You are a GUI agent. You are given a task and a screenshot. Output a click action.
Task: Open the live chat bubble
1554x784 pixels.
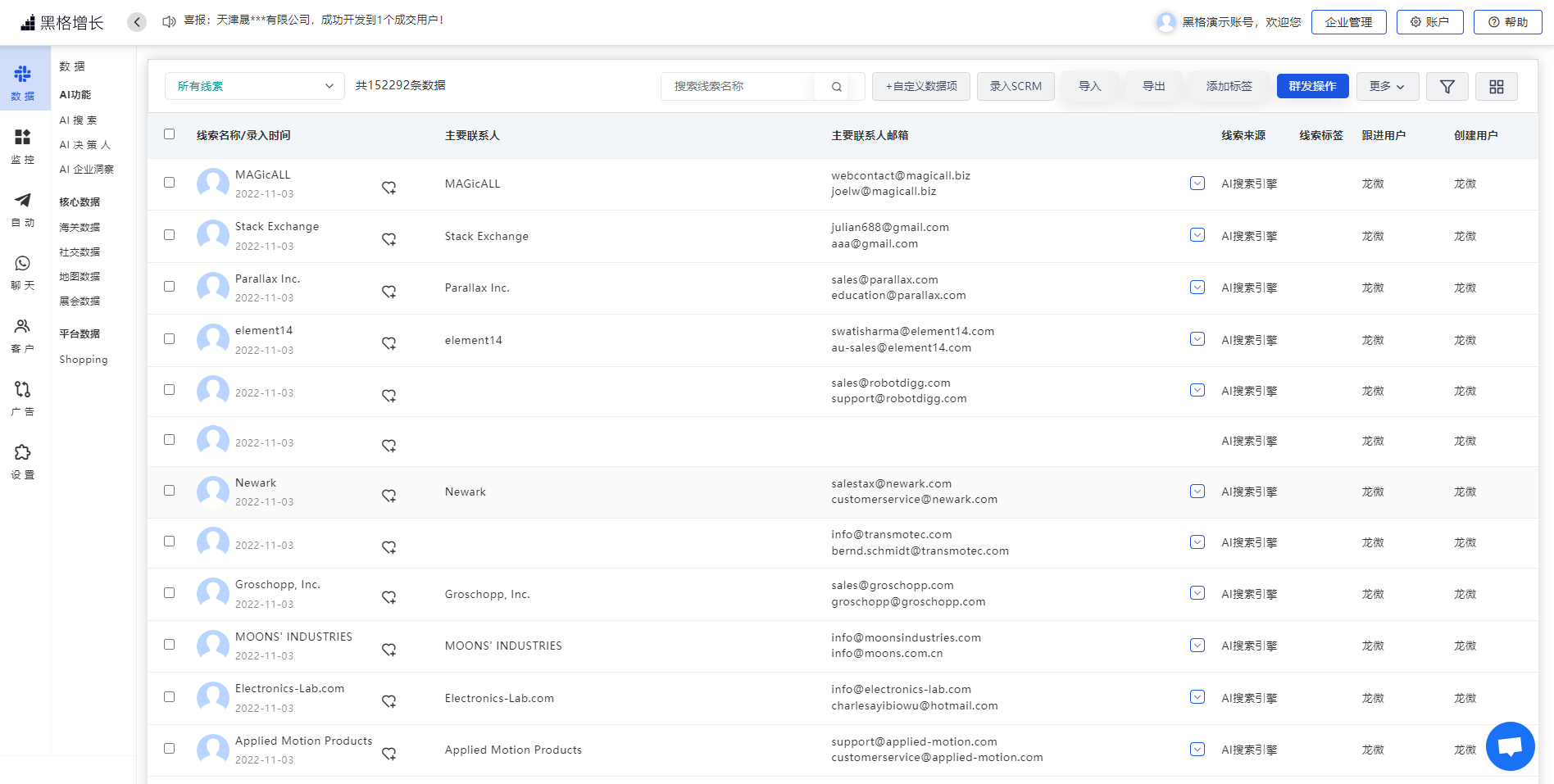coord(1510,746)
